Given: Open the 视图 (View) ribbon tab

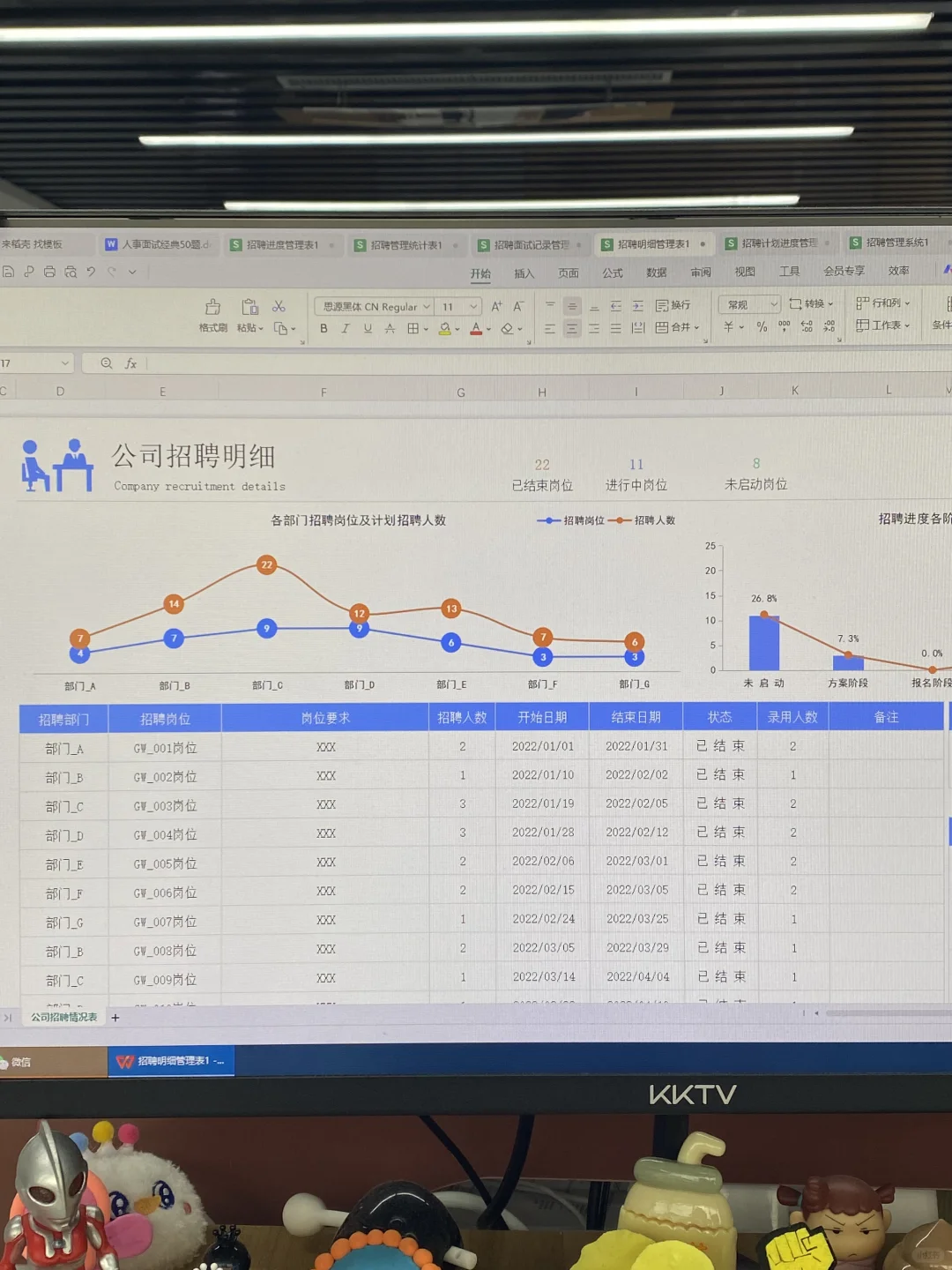Looking at the screenshot, I should tap(745, 272).
